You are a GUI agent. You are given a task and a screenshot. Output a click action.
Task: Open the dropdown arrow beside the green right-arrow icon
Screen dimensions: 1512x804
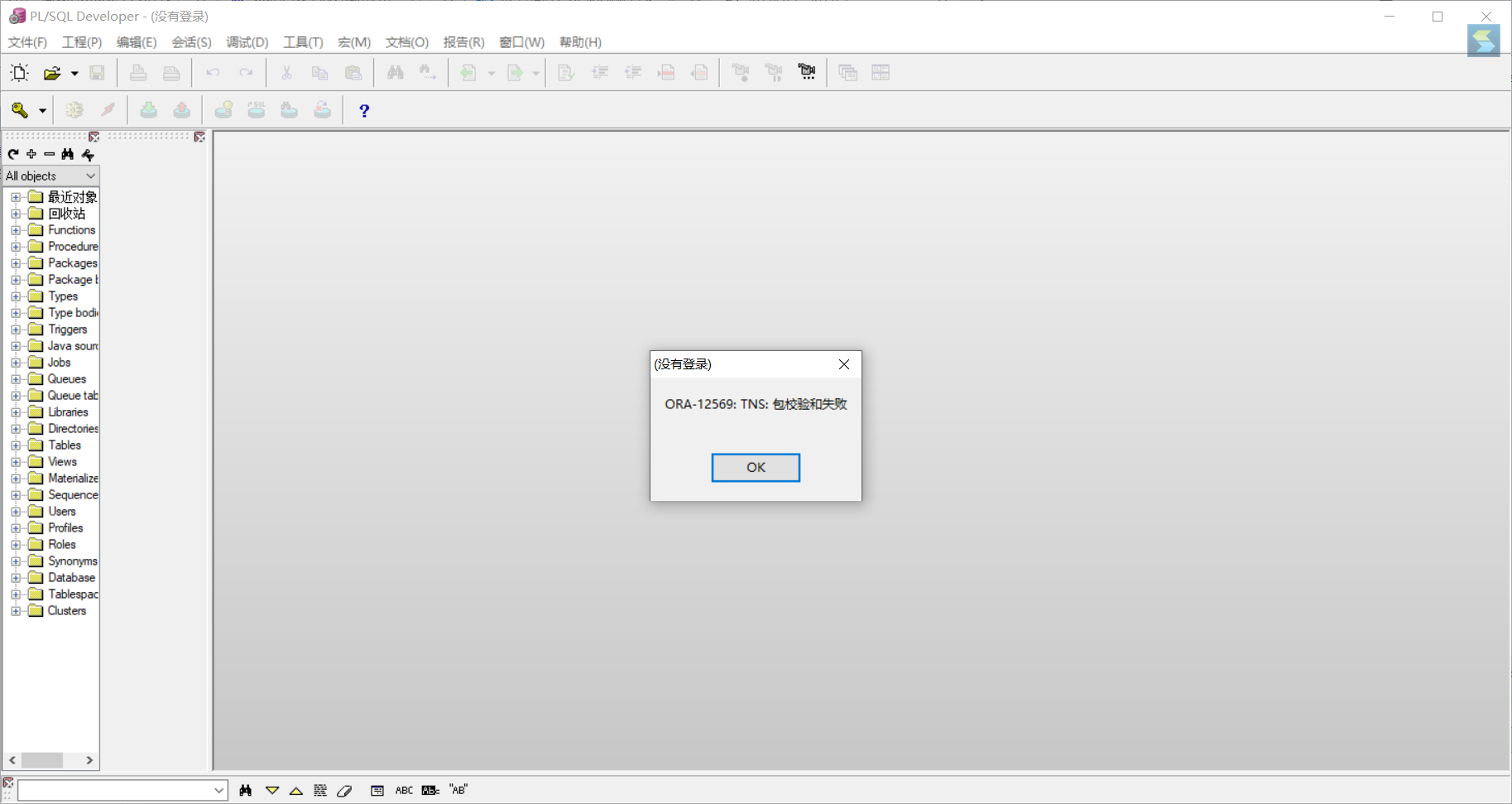536,73
